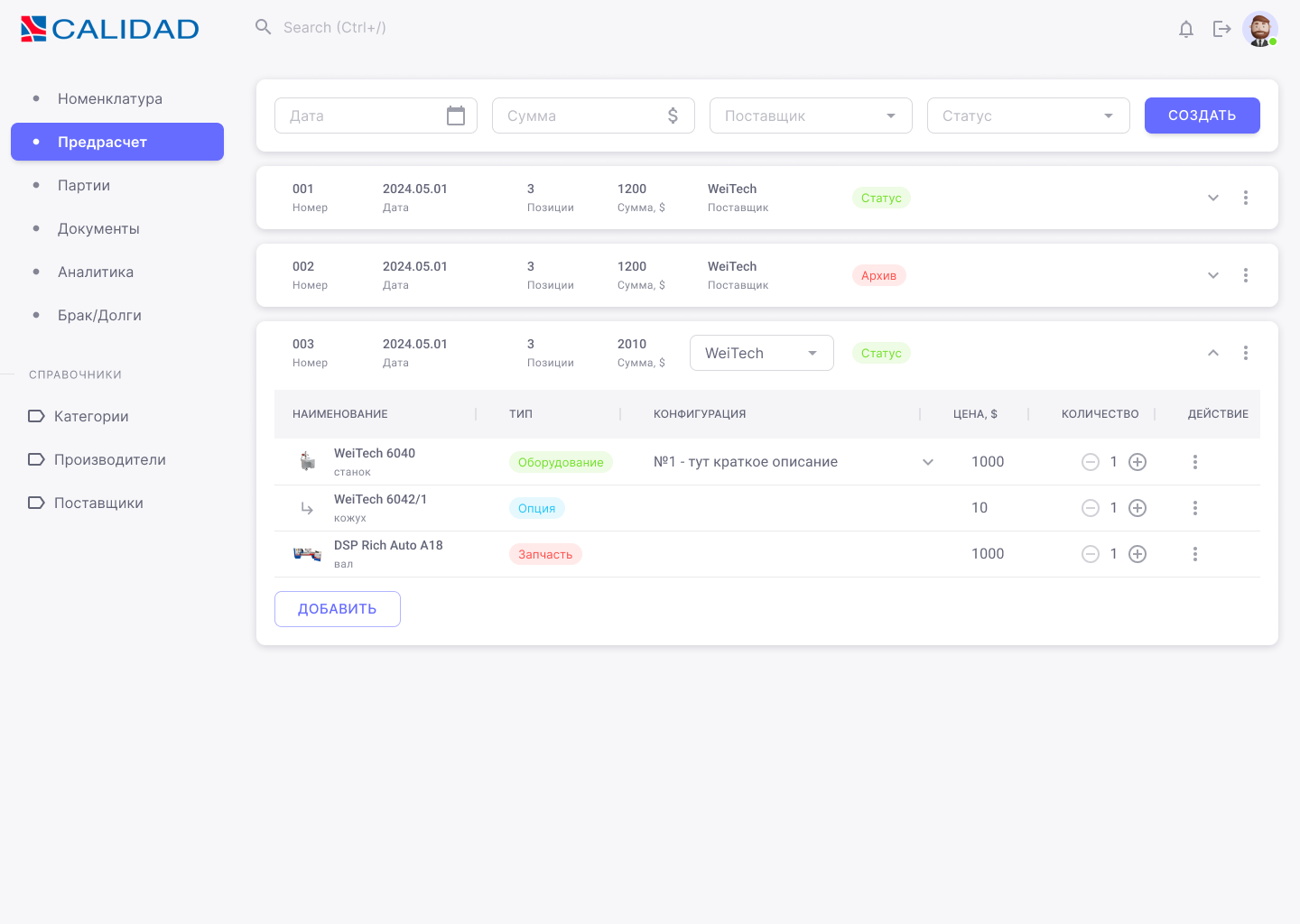Open three-dot menu for order 001
Screen dimensions: 1300x924
coord(1246,198)
